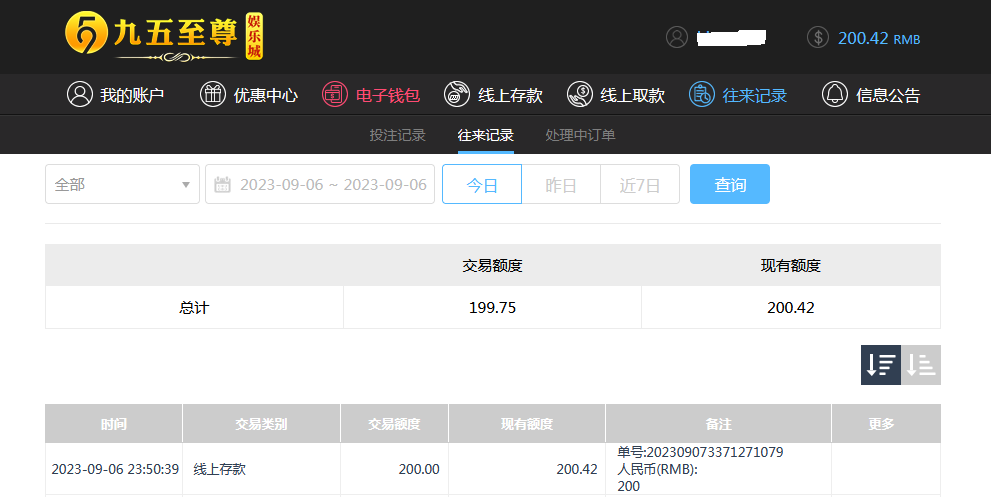Click the 九五至尊 logo
This screenshot has width=991, height=497.
coord(164,36)
